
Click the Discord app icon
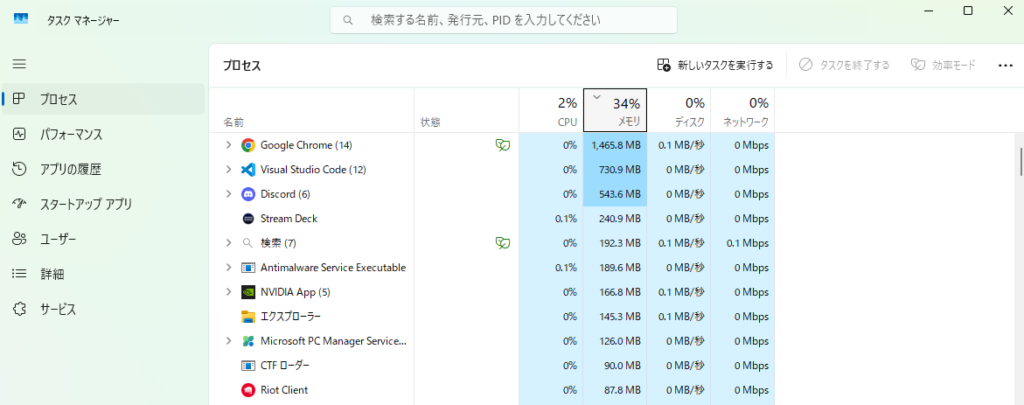[248, 194]
